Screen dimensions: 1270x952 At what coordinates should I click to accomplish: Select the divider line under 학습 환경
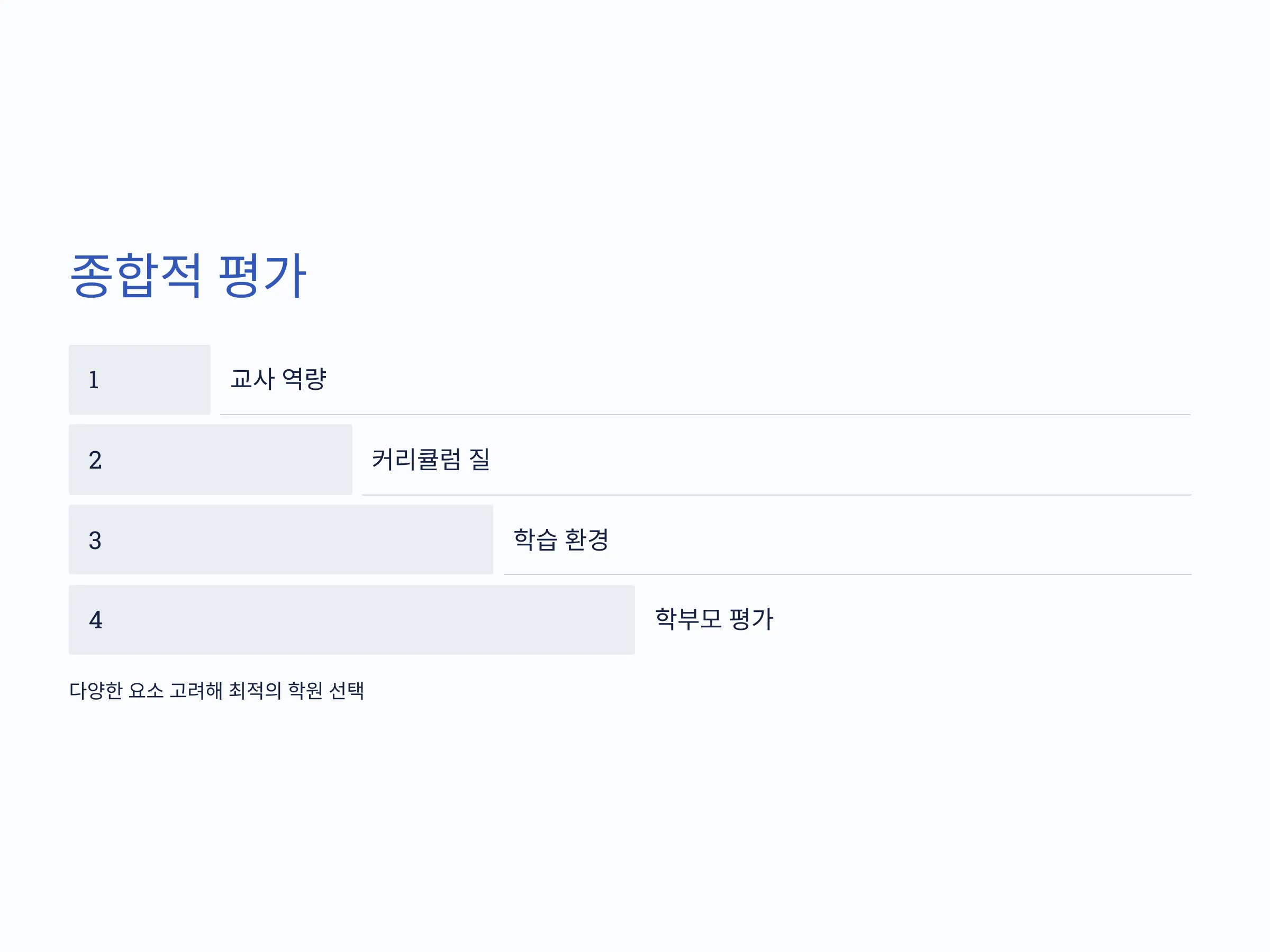click(847, 574)
